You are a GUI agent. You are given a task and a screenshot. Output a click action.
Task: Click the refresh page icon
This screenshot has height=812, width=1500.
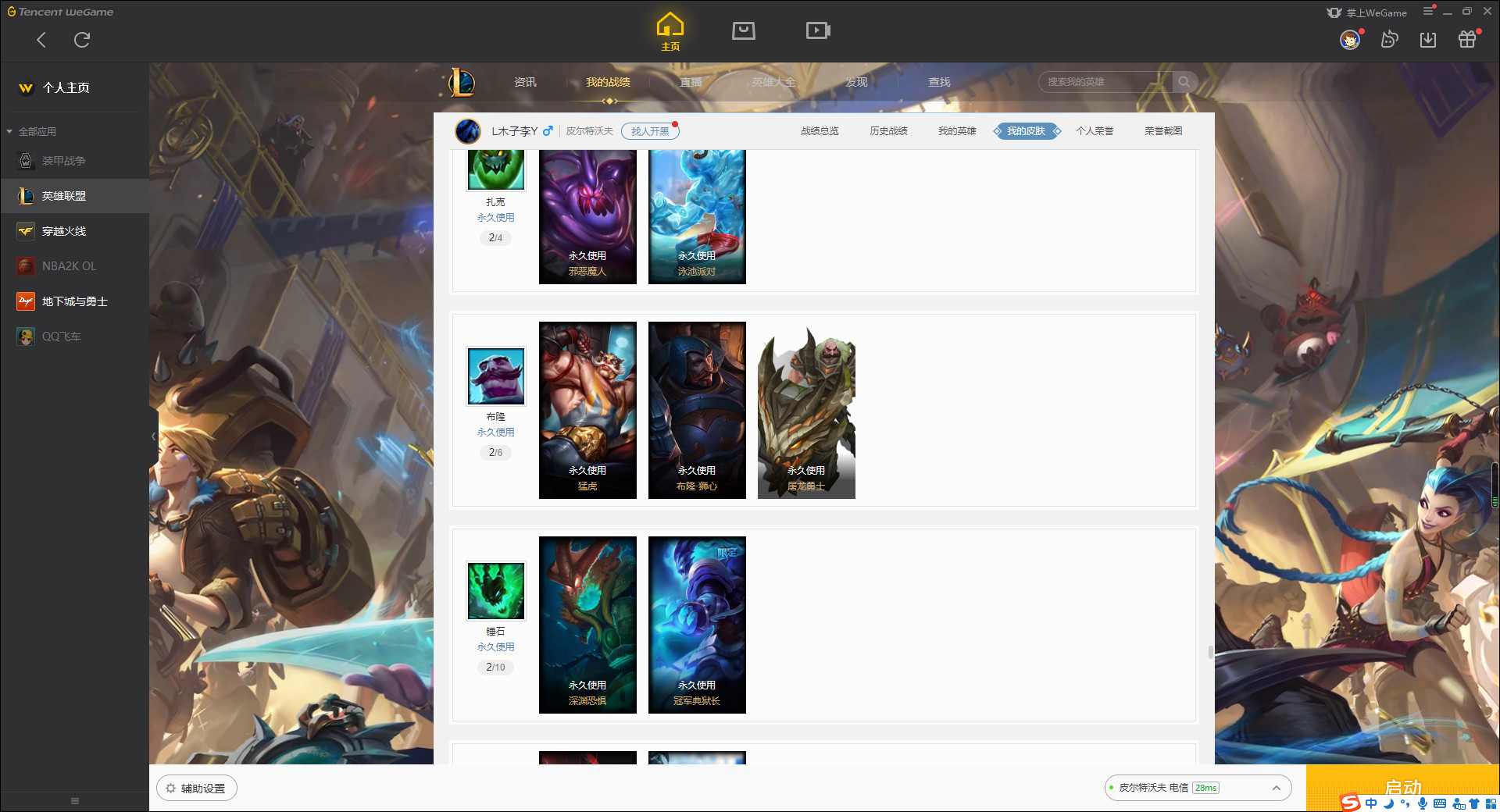[82, 40]
